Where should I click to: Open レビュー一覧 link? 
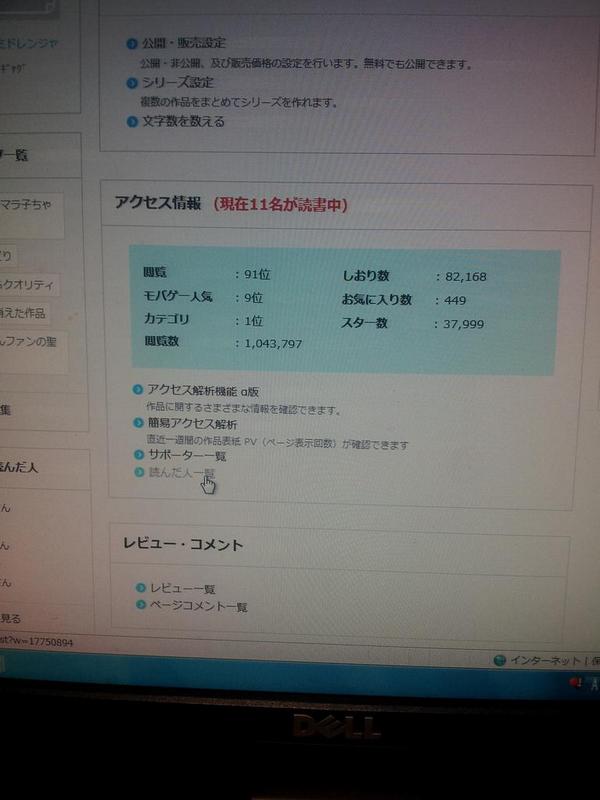click(x=182, y=589)
